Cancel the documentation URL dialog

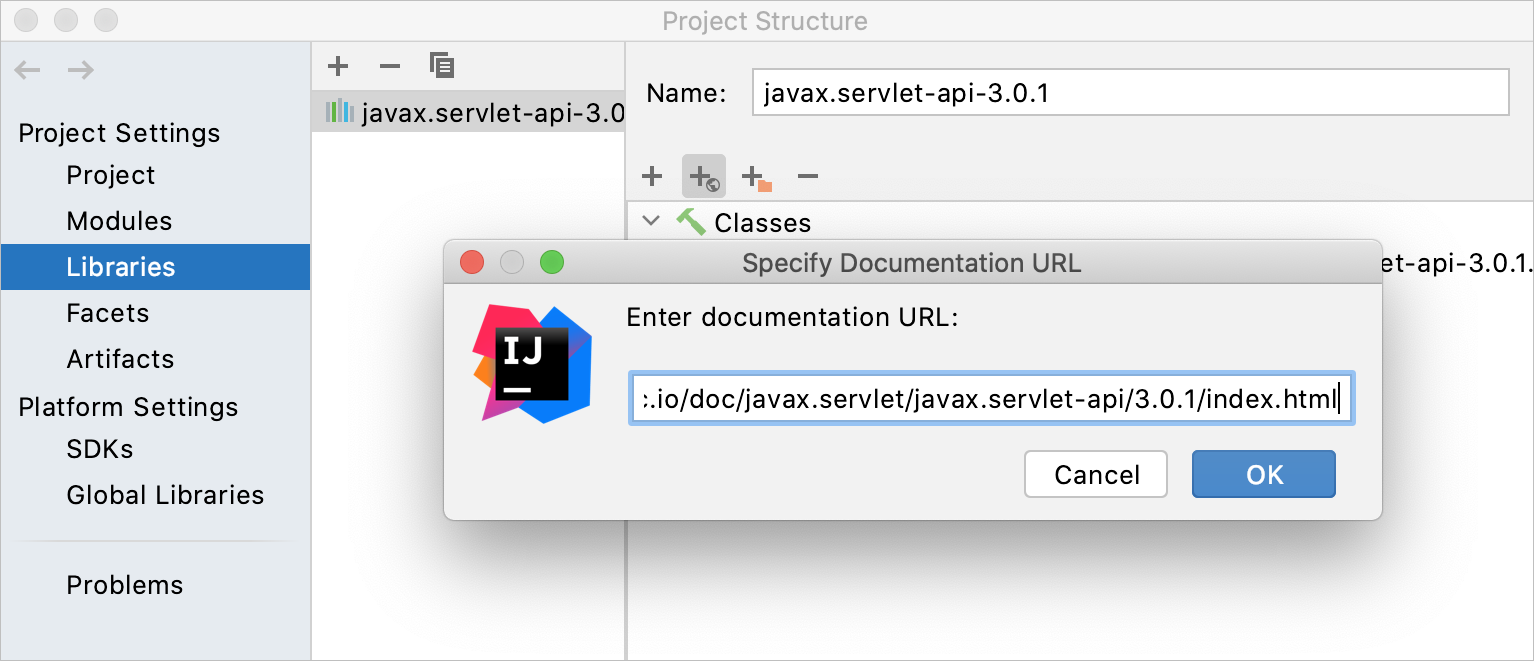click(1096, 474)
